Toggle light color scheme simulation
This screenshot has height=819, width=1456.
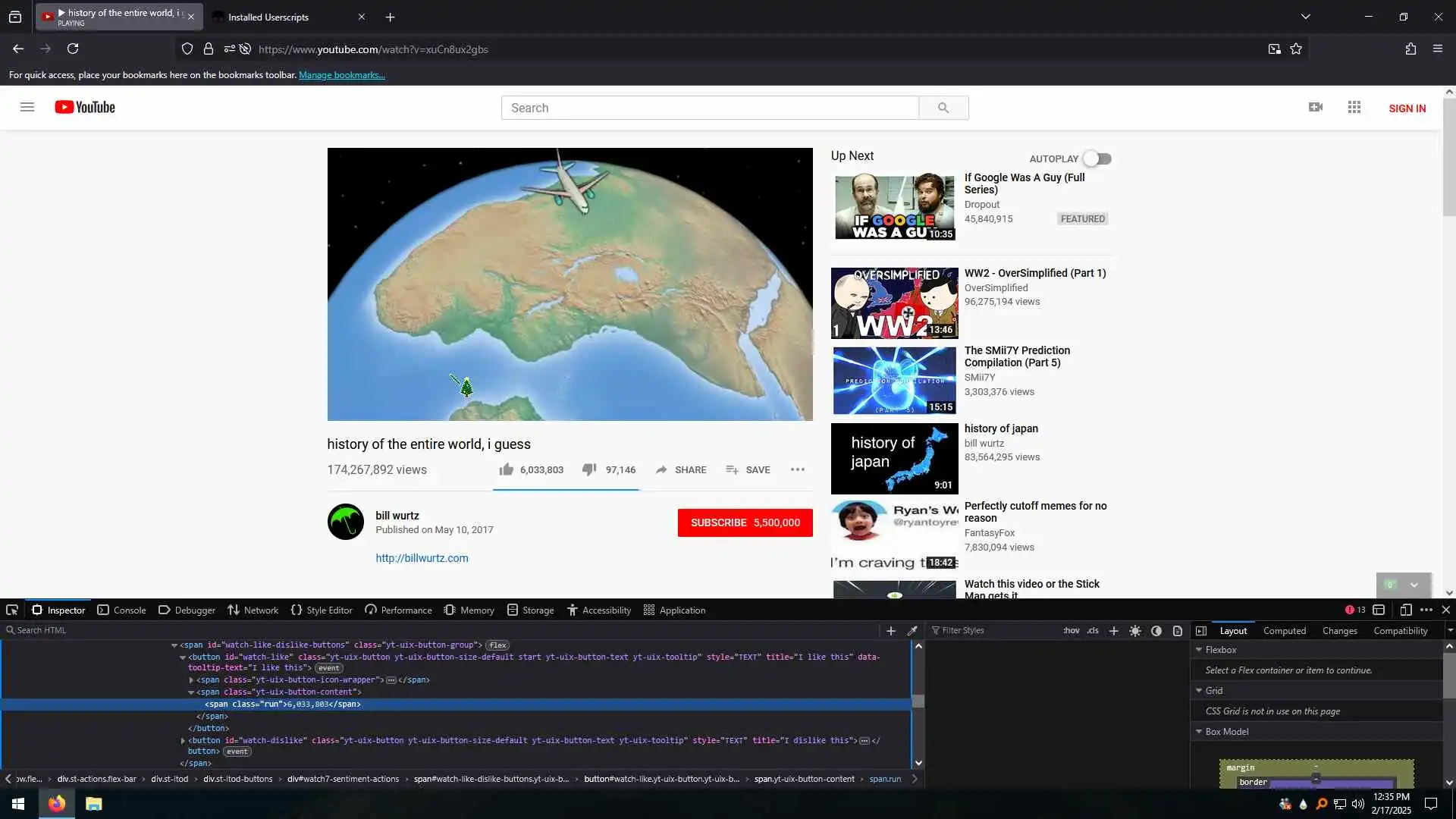point(1135,630)
